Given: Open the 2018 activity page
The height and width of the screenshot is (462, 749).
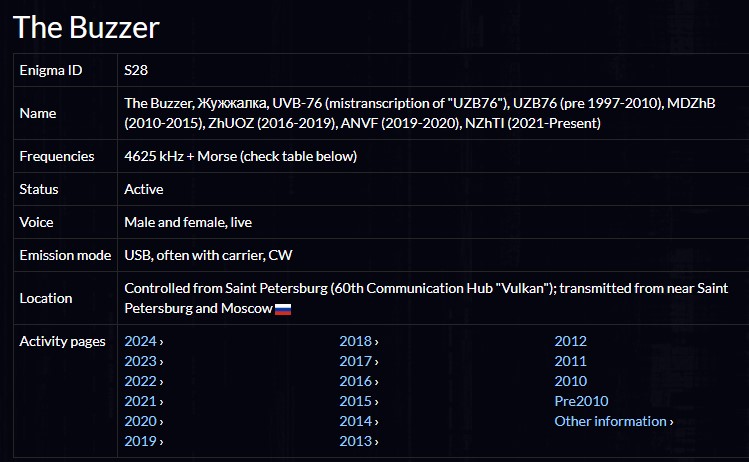Looking at the screenshot, I should [356, 341].
